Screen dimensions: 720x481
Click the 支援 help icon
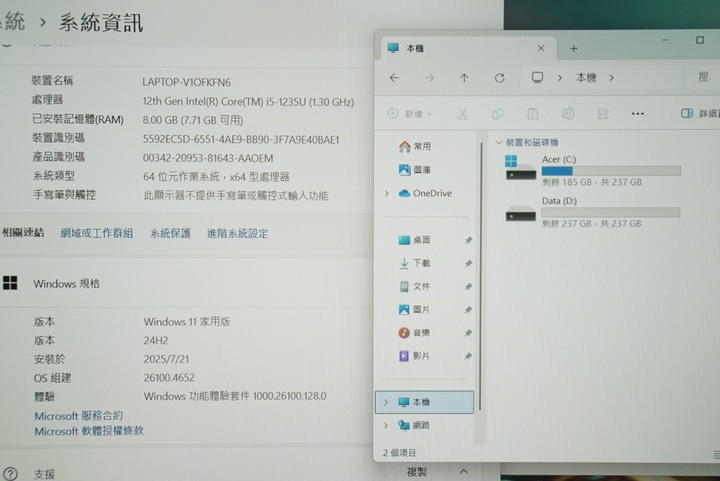[x=10, y=474]
